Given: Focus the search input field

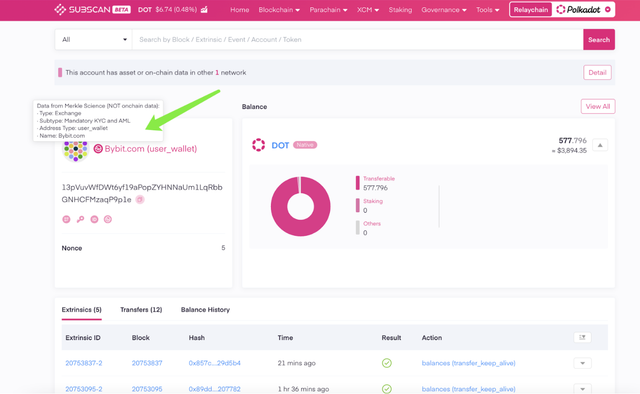Looking at the screenshot, I should coord(358,40).
